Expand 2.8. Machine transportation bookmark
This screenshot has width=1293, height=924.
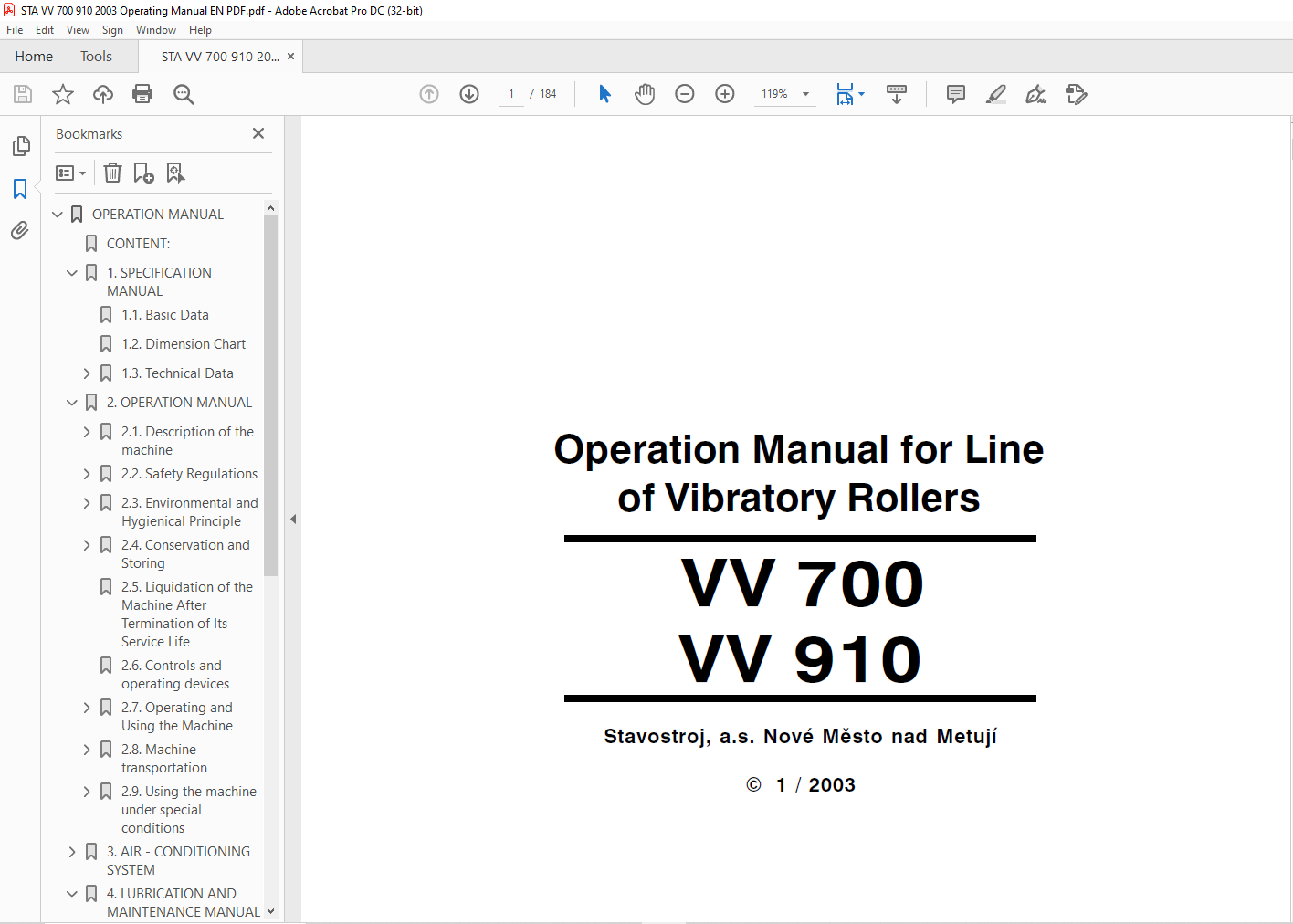point(87,750)
